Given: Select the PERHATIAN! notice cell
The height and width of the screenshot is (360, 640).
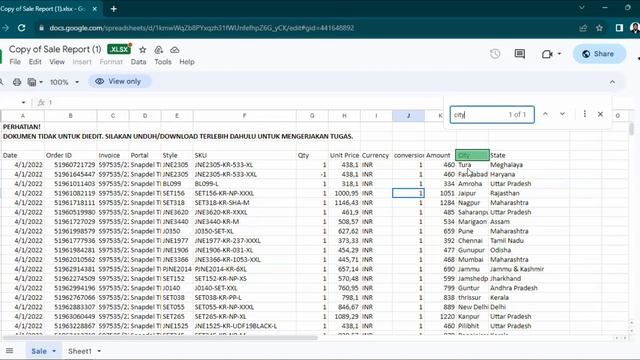Looking at the screenshot, I should click(x=22, y=127).
